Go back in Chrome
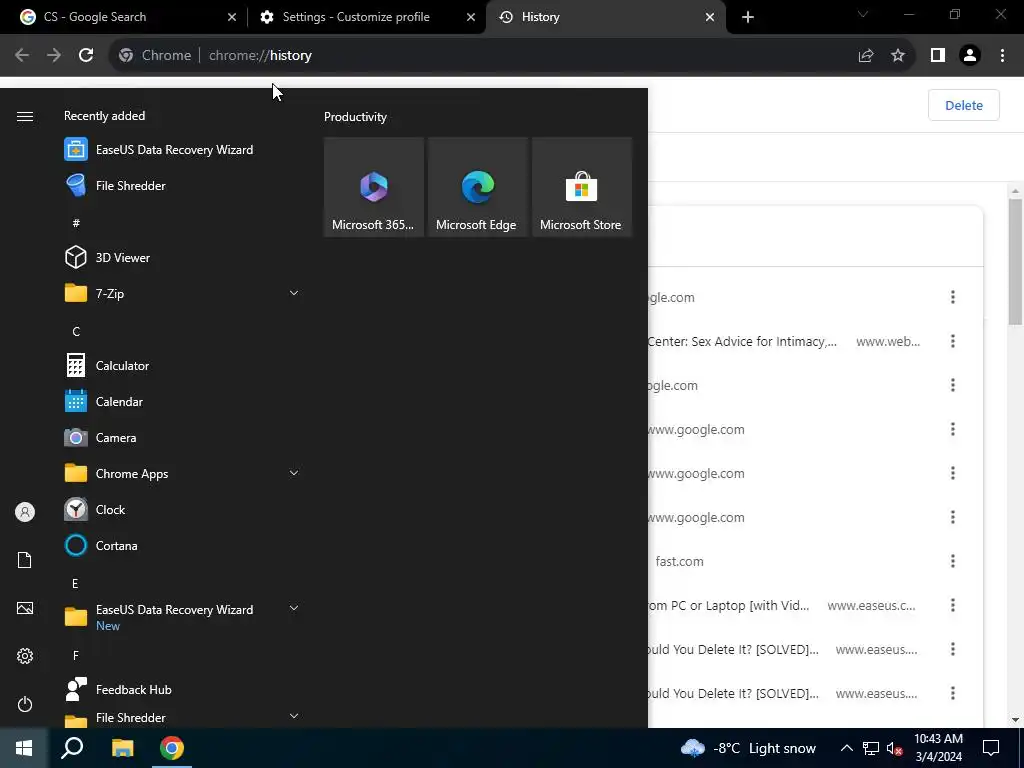Screen dimensions: 1024x768 pos(22,55)
